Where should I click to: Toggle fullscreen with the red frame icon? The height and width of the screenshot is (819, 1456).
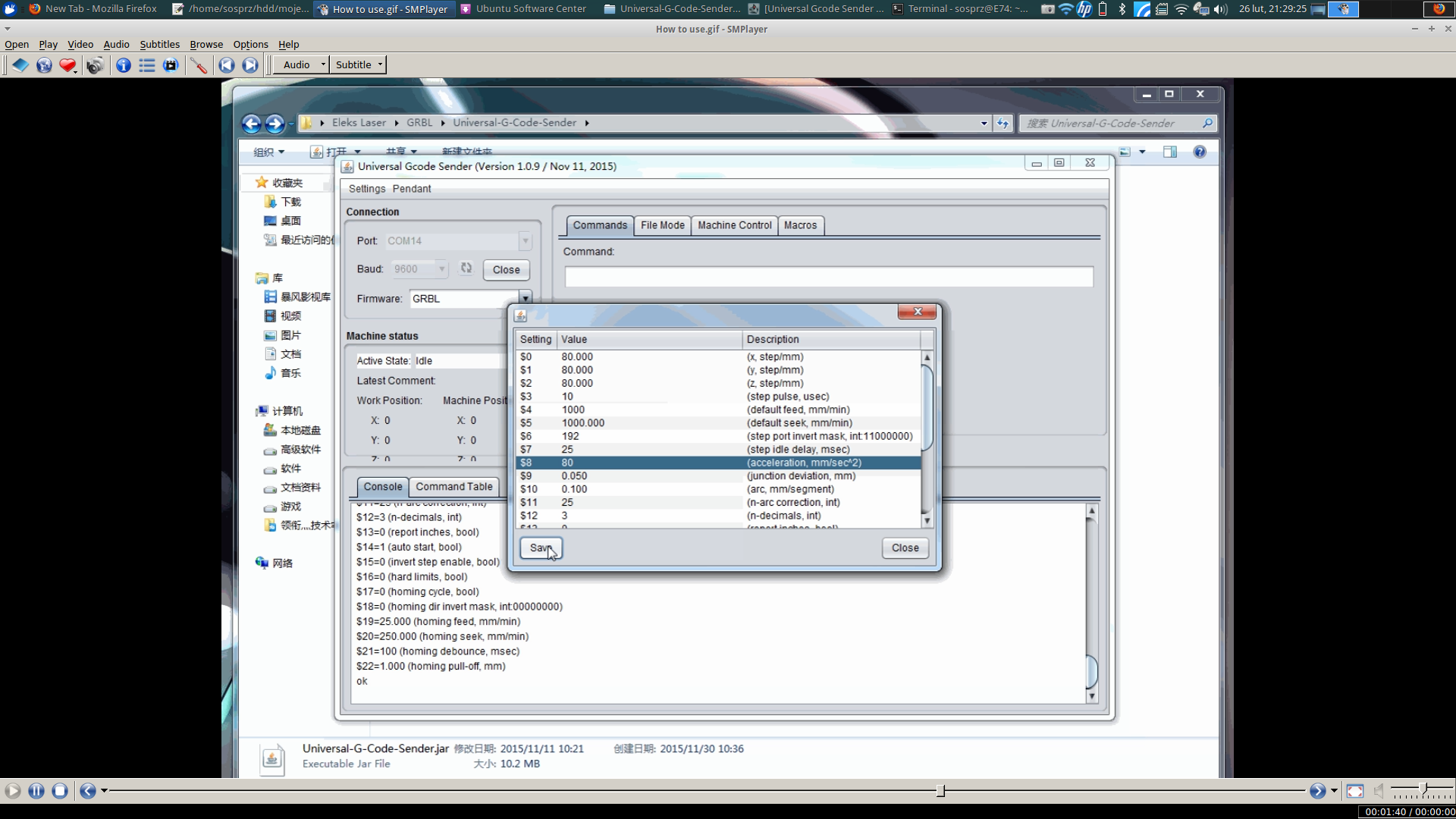(1355, 791)
